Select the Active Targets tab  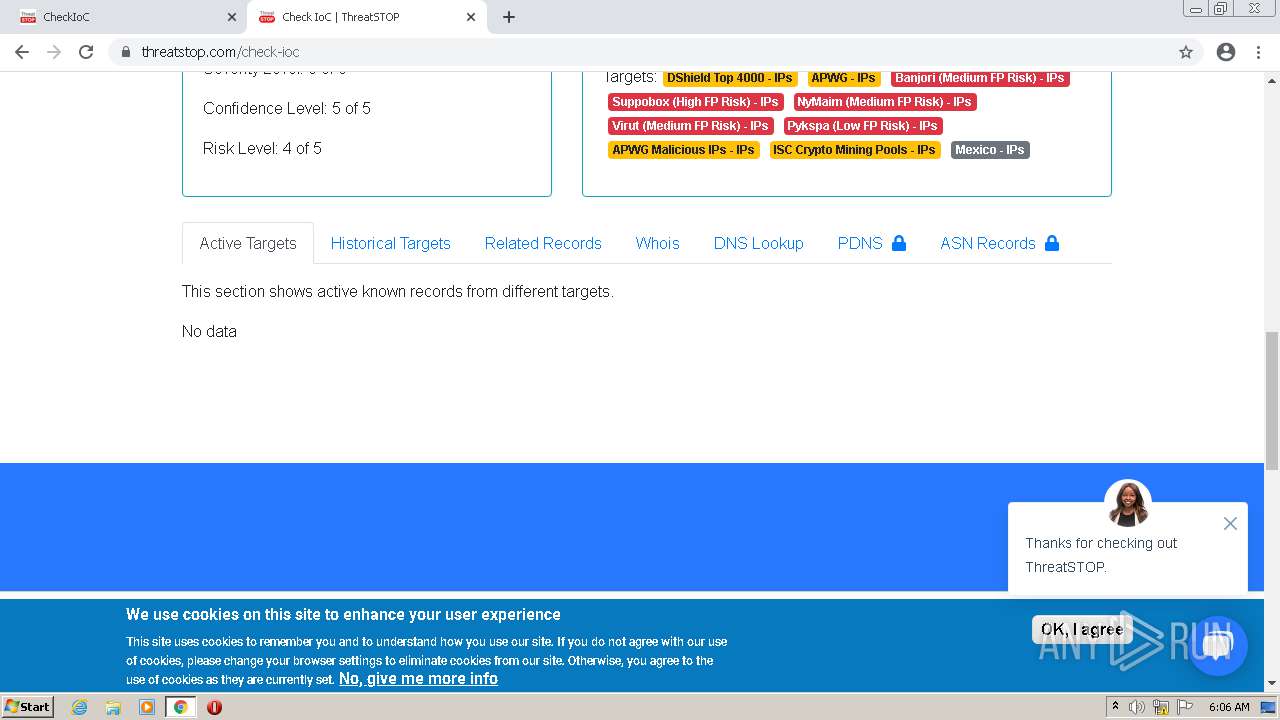[x=248, y=243]
